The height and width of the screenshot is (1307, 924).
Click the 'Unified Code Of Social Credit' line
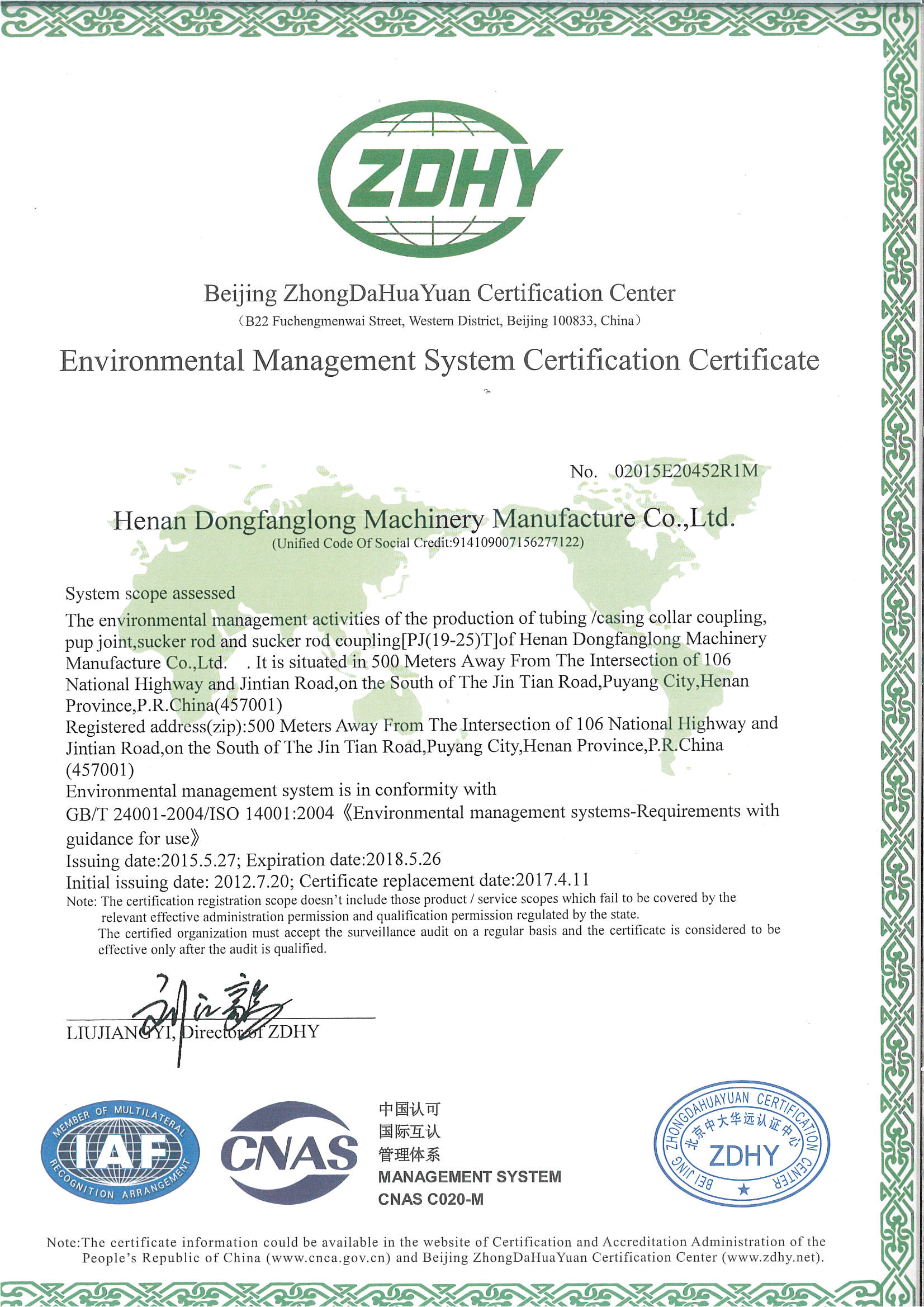(428, 542)
